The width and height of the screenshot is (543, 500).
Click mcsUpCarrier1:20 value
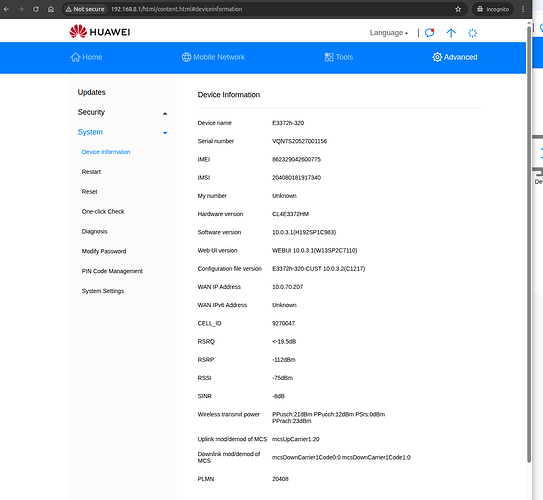(x=296, y=439)
